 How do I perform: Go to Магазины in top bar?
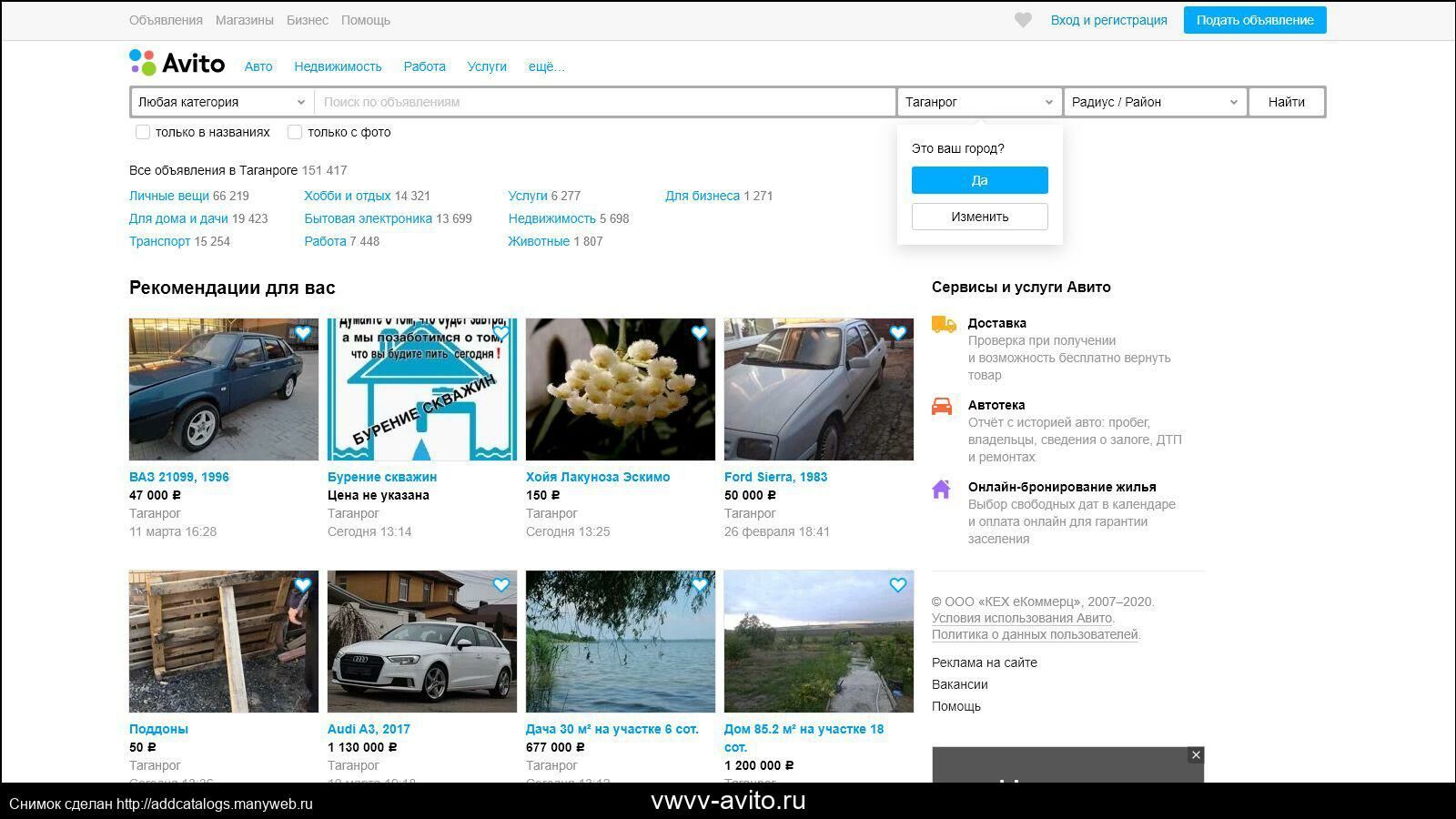pos(244,20)
